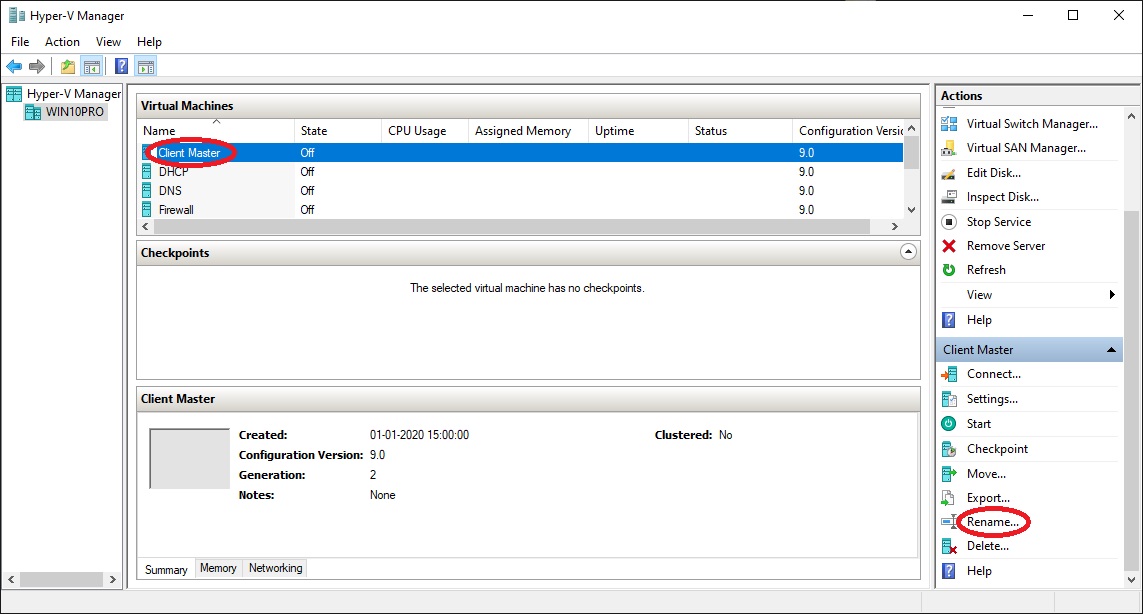Click the Export icon in Actions
The image size is (1143, 614).
click(x=949, y=498)
